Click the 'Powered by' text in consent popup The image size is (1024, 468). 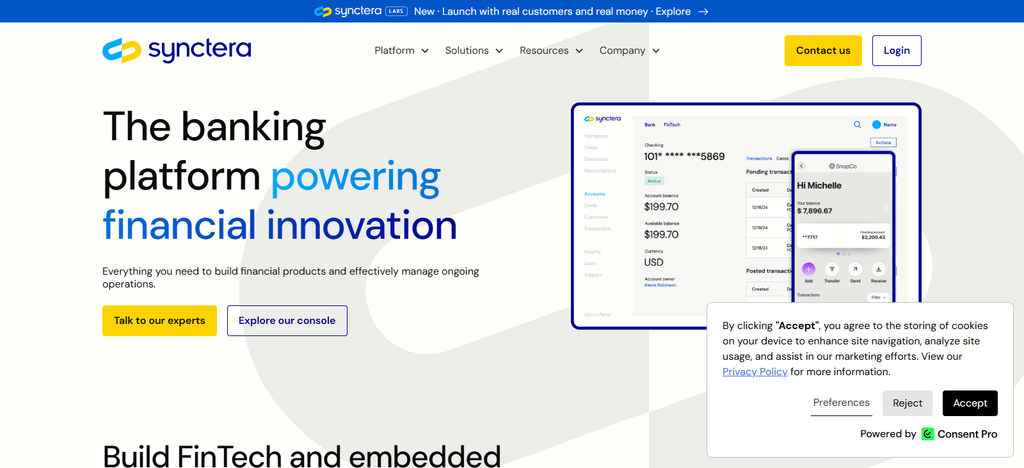[x=888, y=434]
